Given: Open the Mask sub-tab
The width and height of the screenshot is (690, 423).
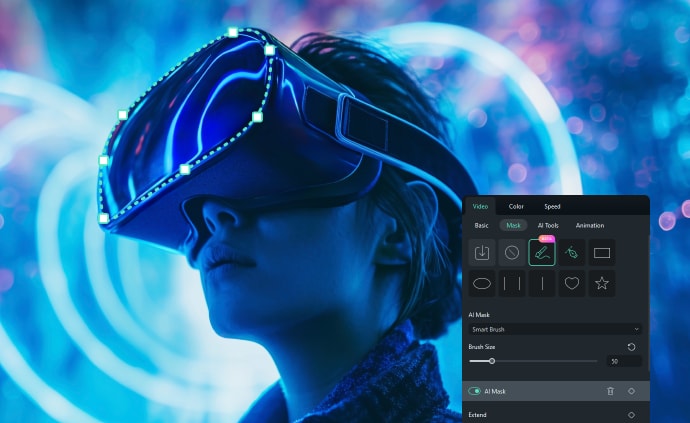Looking at the screenshot, I should tap(513, 225).
